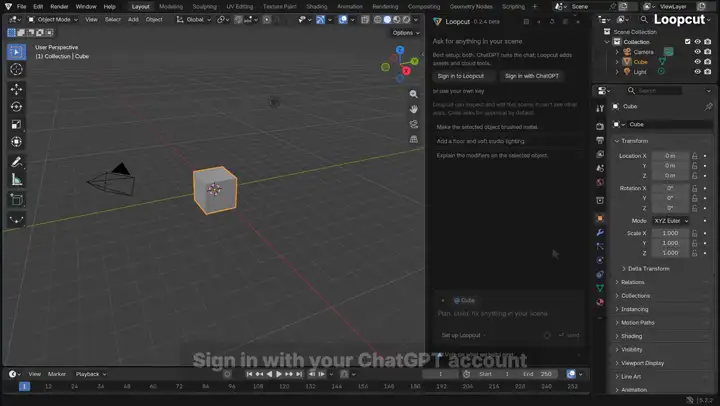Open the Output properties tab
Screen dimensions: 720x406
click(x=600, y=140)
